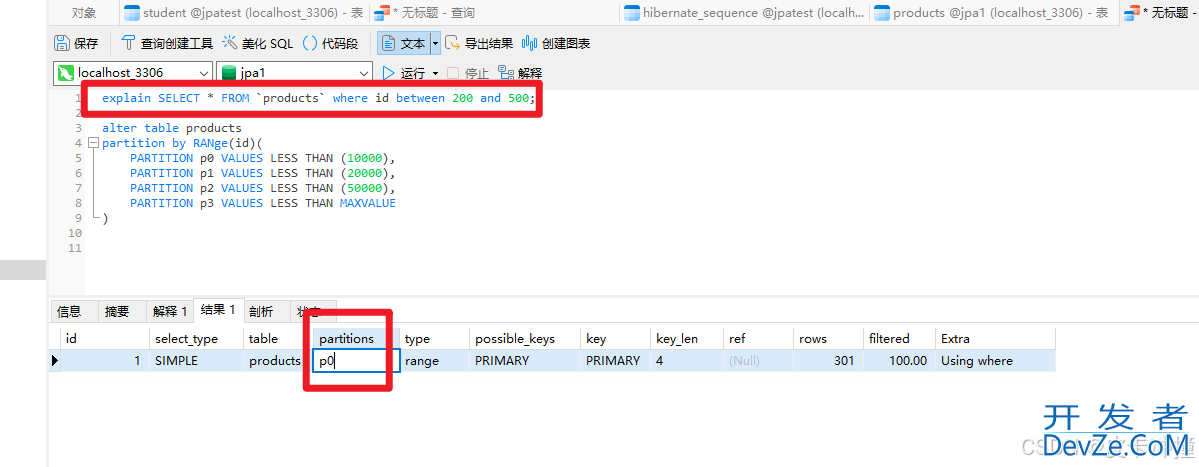
Task: Select the PRIMARY cell under possible_keys
Action: pos(525,361)
